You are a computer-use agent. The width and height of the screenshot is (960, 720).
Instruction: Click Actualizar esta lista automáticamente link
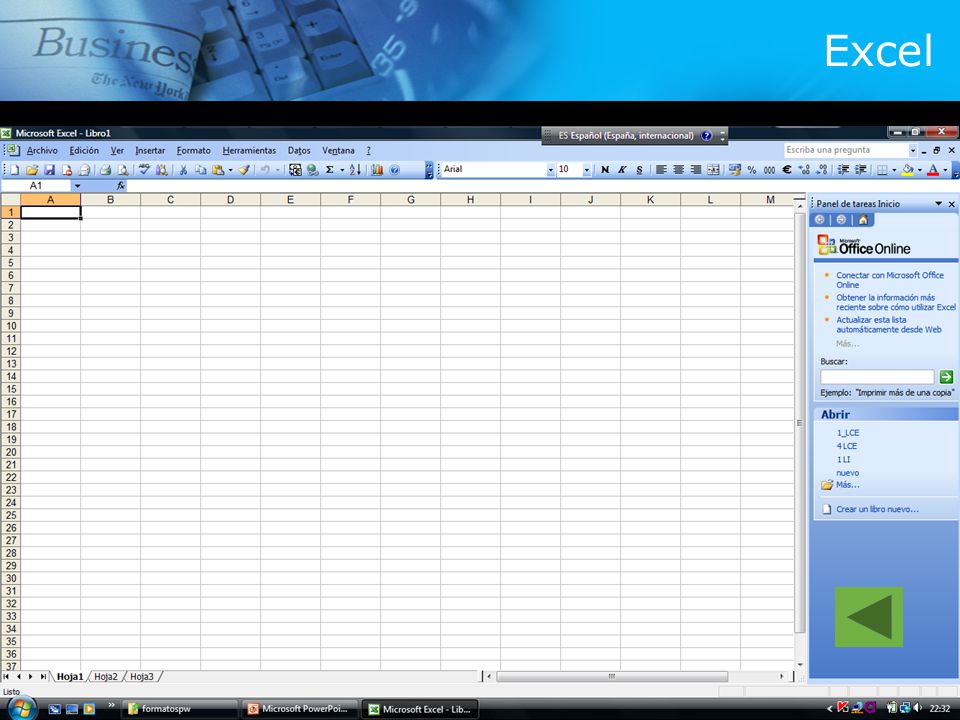pos(889,324)
